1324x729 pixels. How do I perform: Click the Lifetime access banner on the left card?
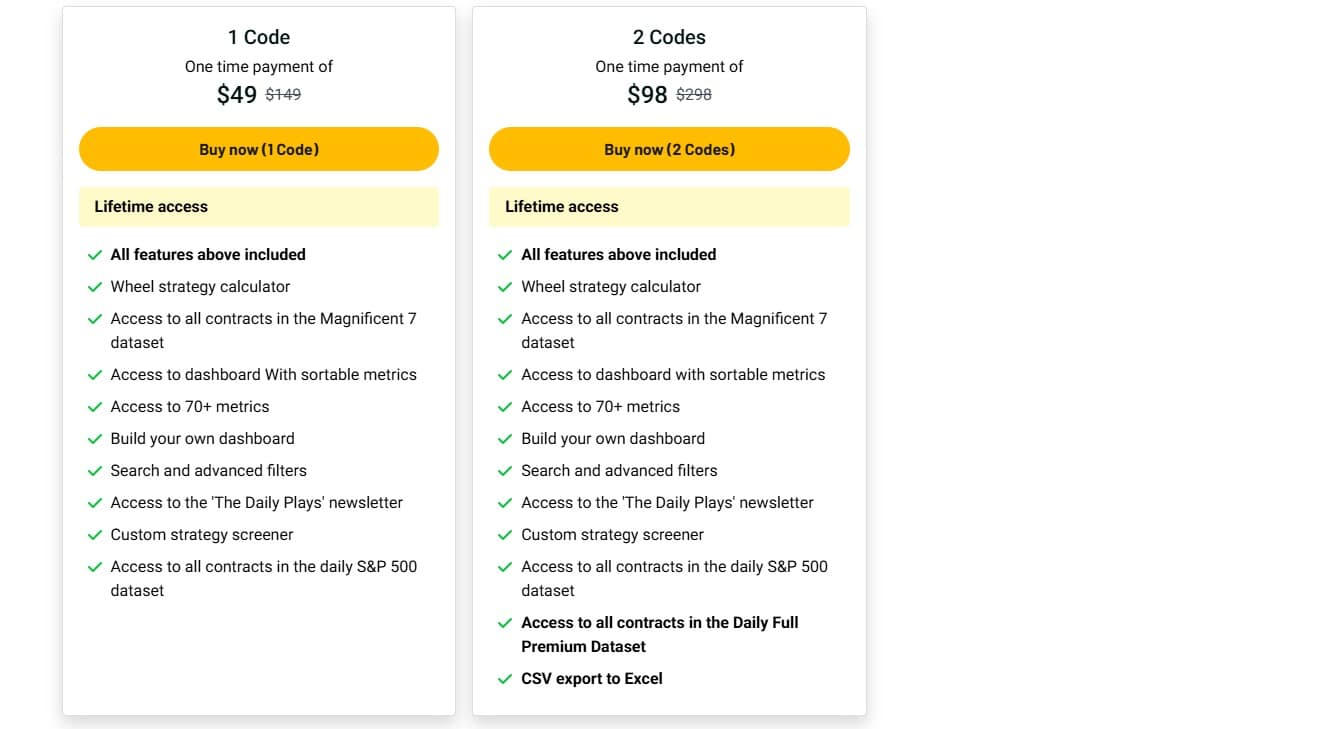(258, 206)
